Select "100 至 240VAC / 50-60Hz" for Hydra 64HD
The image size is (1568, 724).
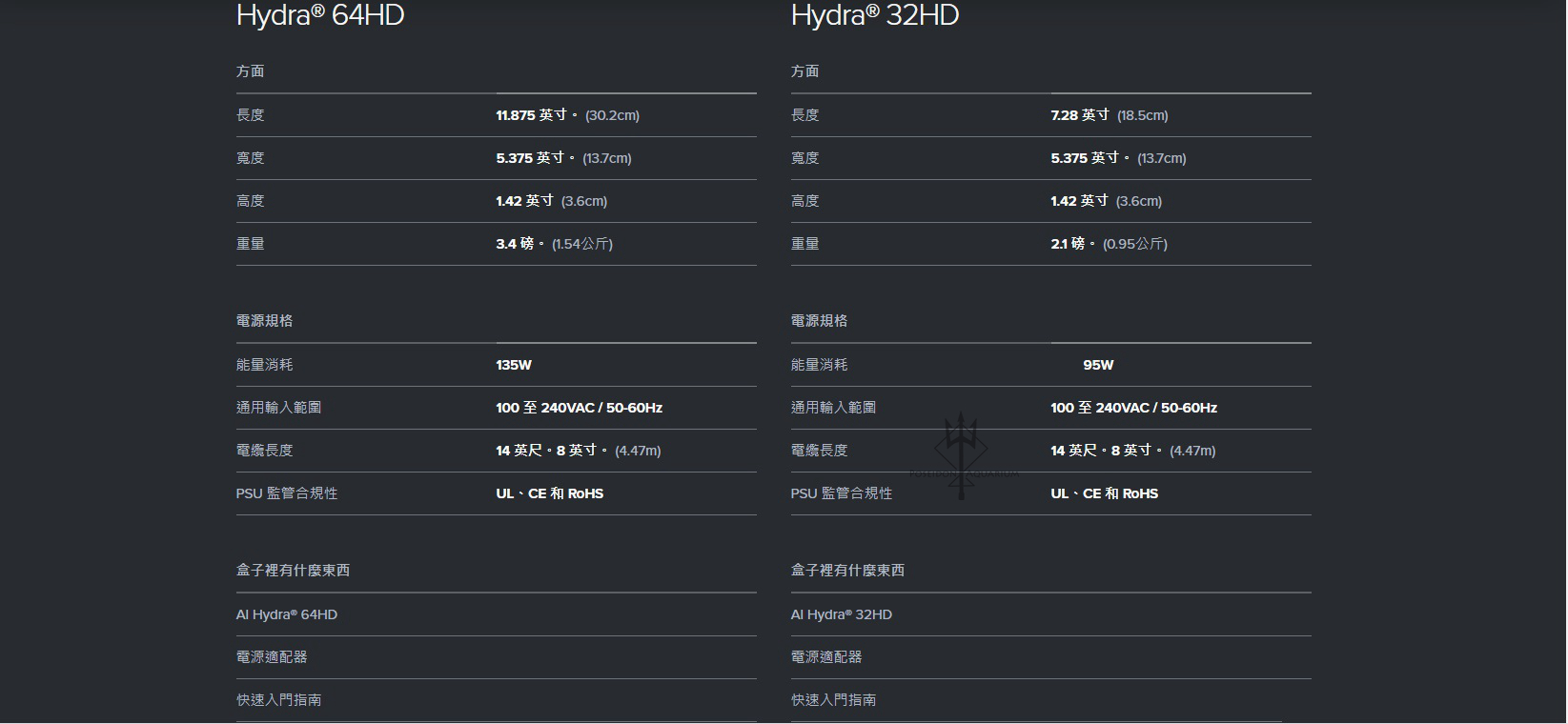[x=580, y=408]
